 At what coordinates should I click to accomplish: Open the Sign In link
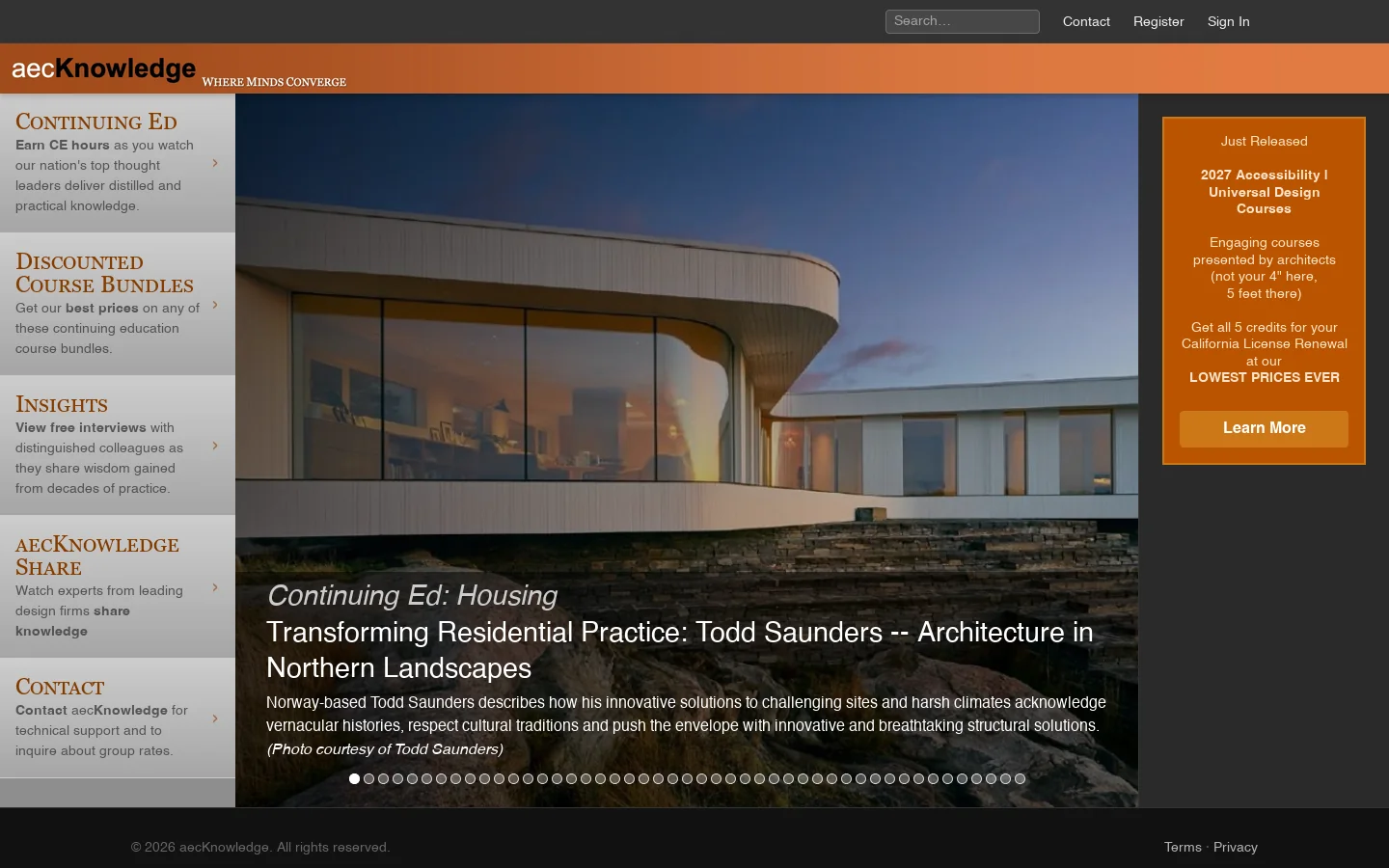click(x=1228, y=21)
